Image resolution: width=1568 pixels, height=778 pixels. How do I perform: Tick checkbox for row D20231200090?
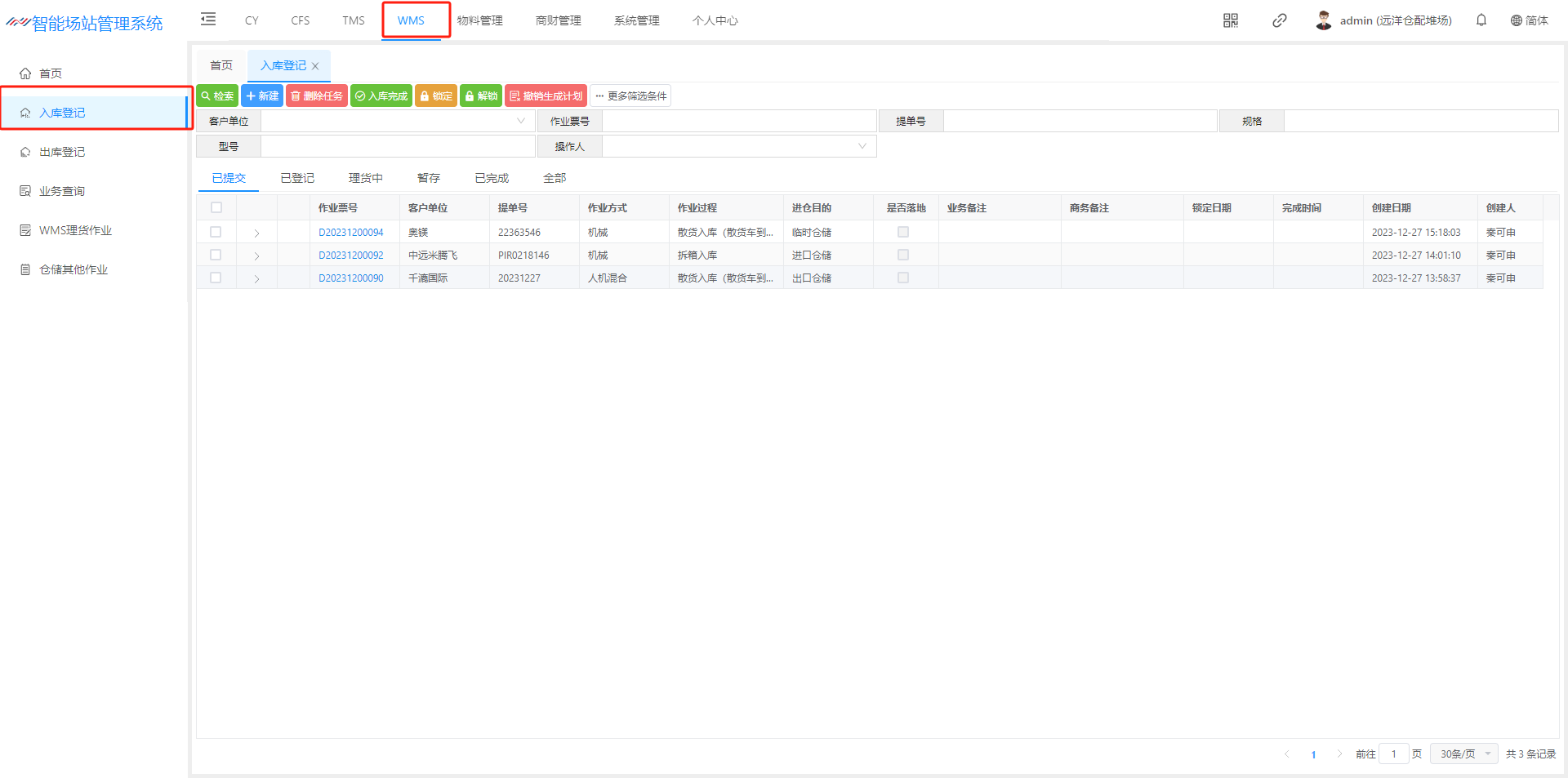[216, 278]
